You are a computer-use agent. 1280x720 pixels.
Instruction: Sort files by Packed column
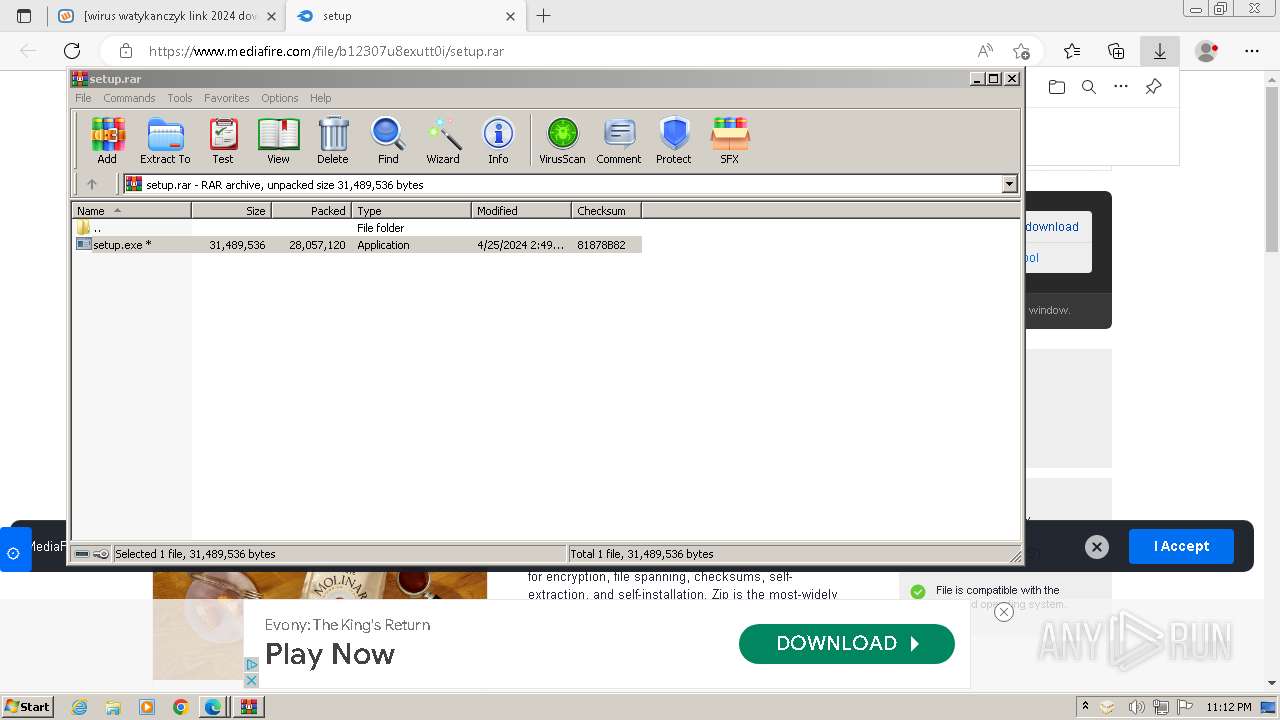[x=311, y=211]
